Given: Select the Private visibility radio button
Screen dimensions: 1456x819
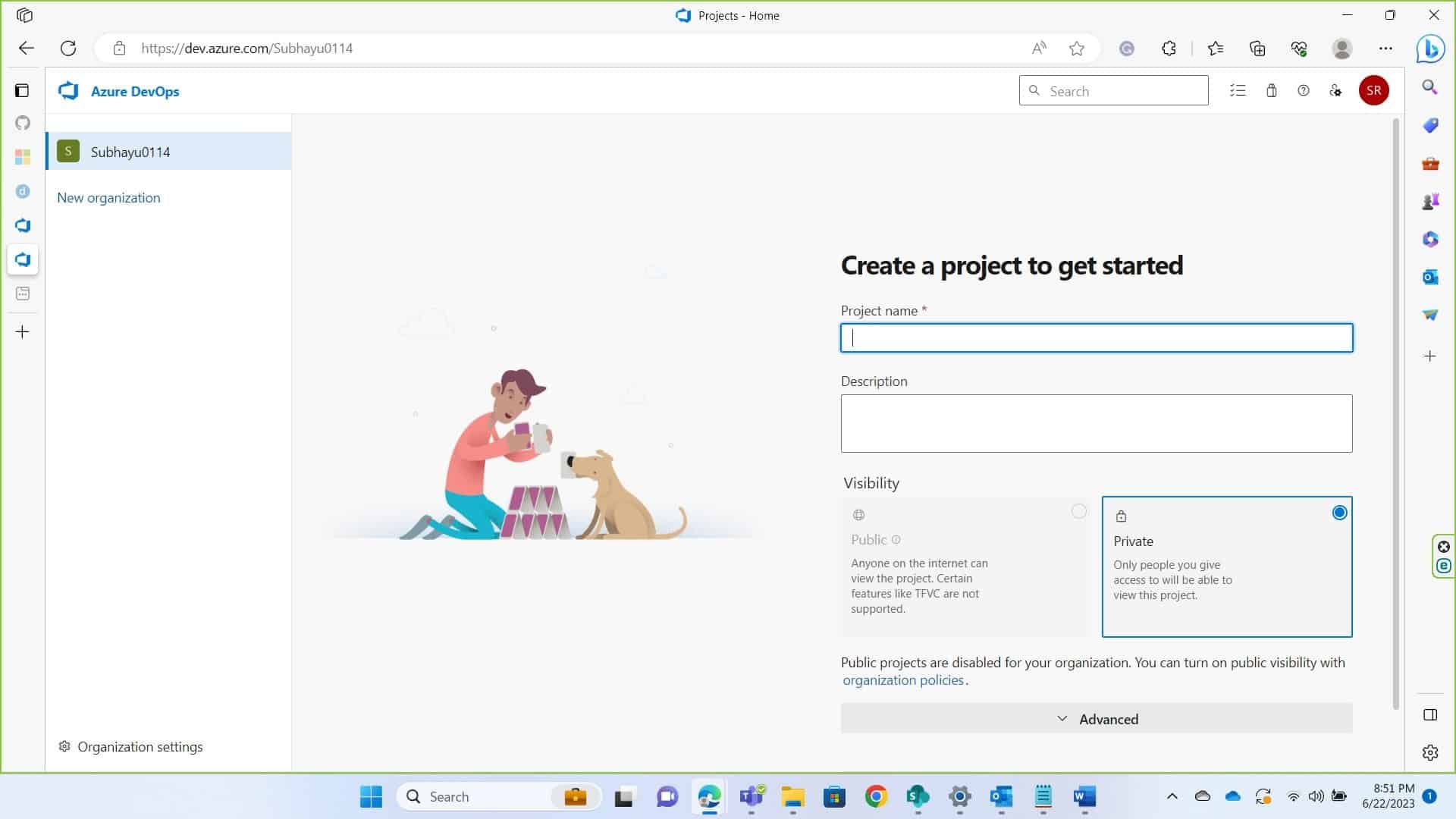Looking at the screenshot, I should click(1339, 513).
